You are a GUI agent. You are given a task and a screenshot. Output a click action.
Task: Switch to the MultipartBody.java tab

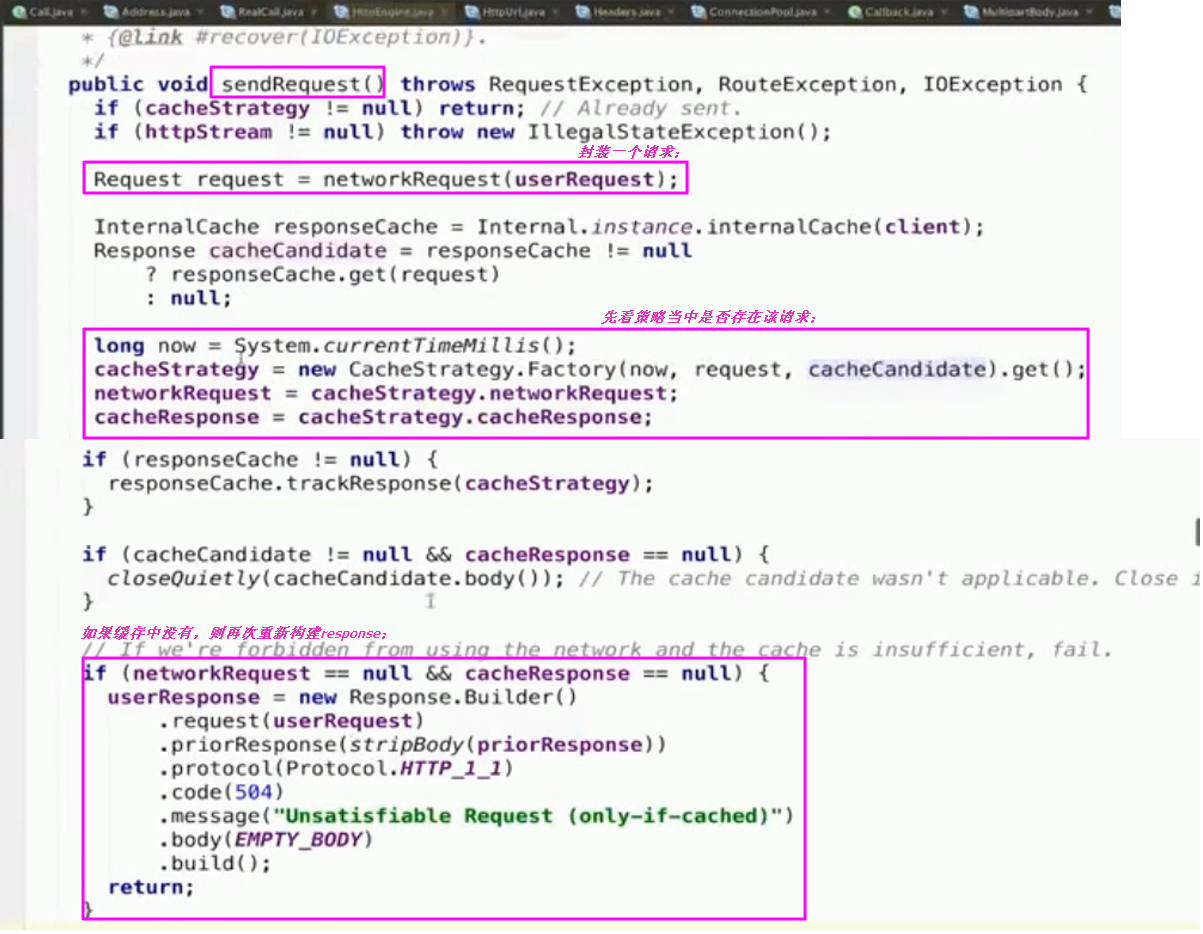(1030, 12)
